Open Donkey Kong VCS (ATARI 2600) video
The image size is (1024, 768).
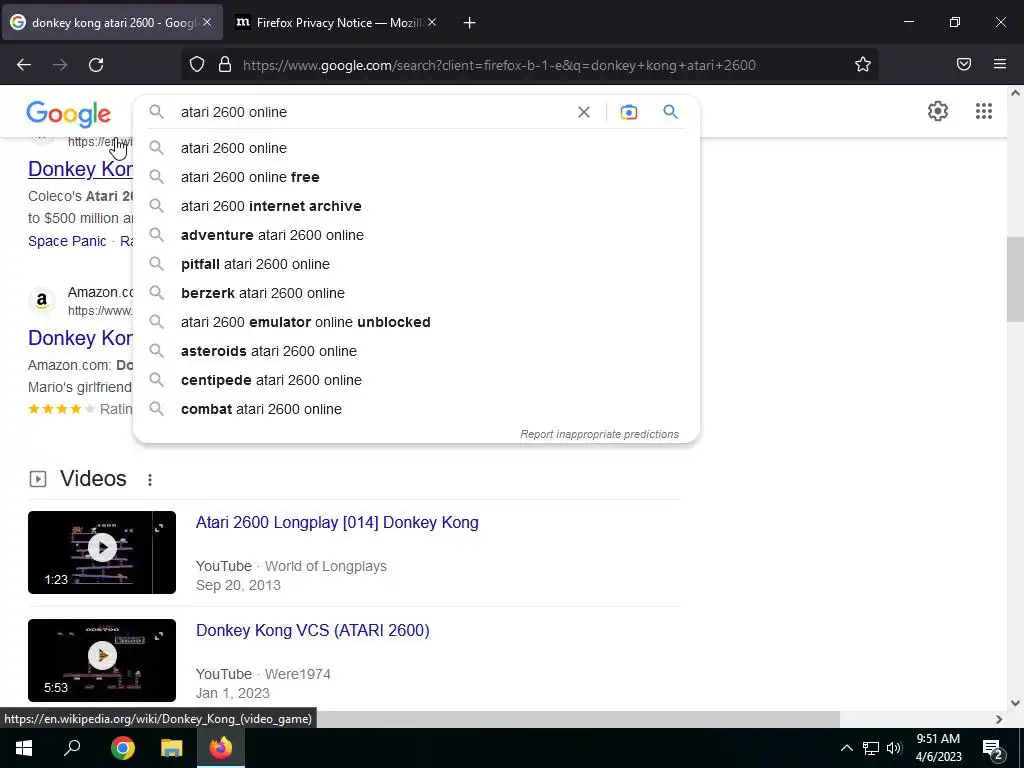pyautogui.click(x=312, y=630)
